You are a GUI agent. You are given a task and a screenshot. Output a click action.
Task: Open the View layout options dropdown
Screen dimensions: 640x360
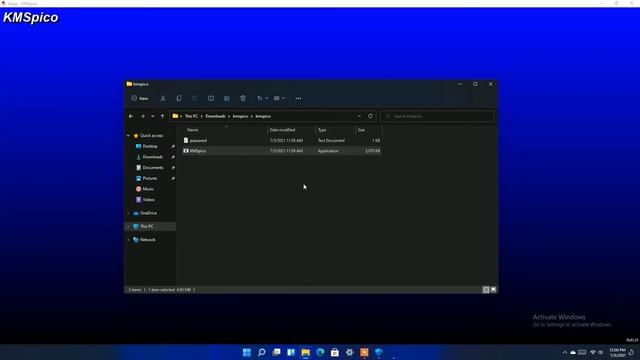(x=279, y=98)
